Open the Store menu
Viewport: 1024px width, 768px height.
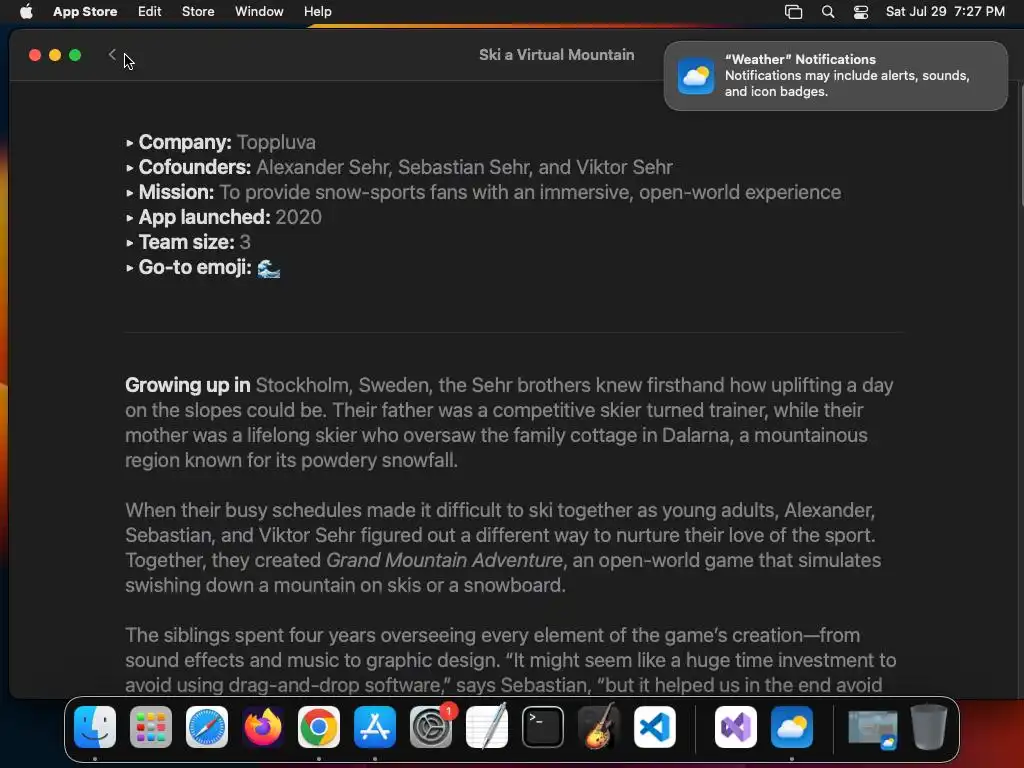click(198, 11)
